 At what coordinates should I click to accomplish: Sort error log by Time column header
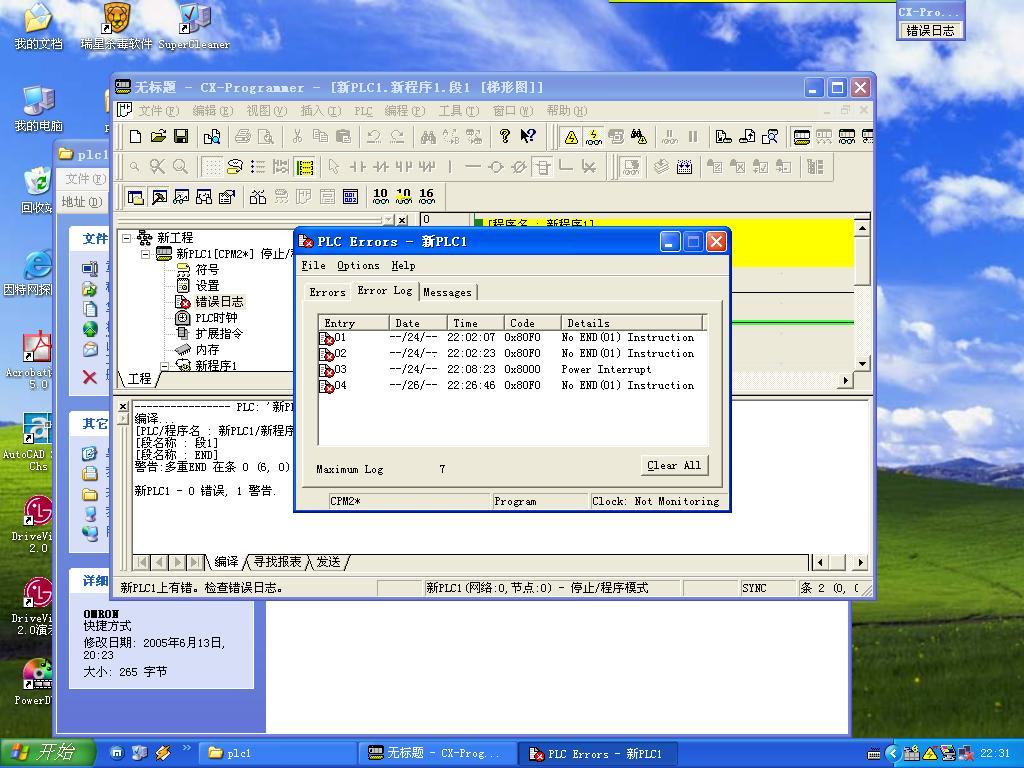475,323
